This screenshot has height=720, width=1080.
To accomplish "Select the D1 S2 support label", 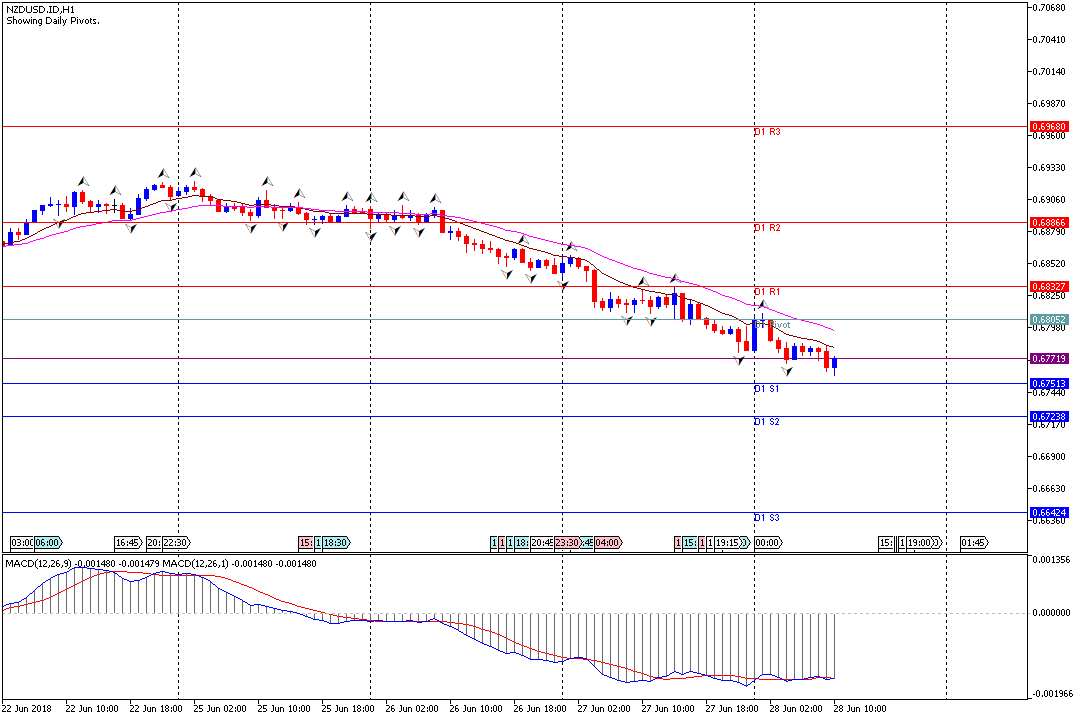I will (767, 422).
